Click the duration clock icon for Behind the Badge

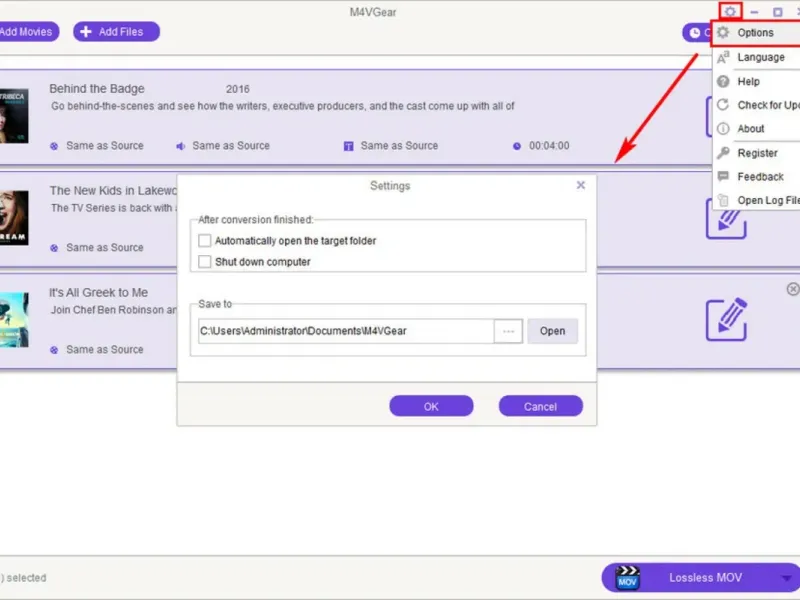tap(517, 146)
